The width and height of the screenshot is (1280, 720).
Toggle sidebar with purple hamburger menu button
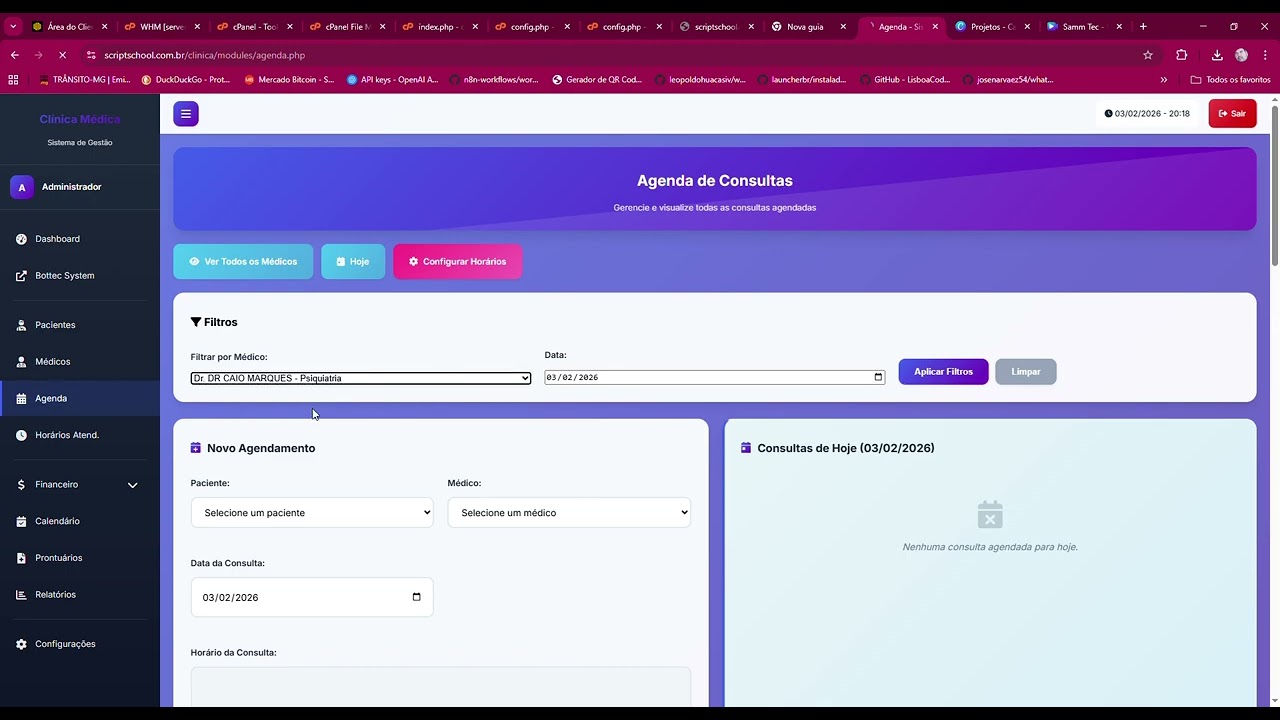pos(186,114)
